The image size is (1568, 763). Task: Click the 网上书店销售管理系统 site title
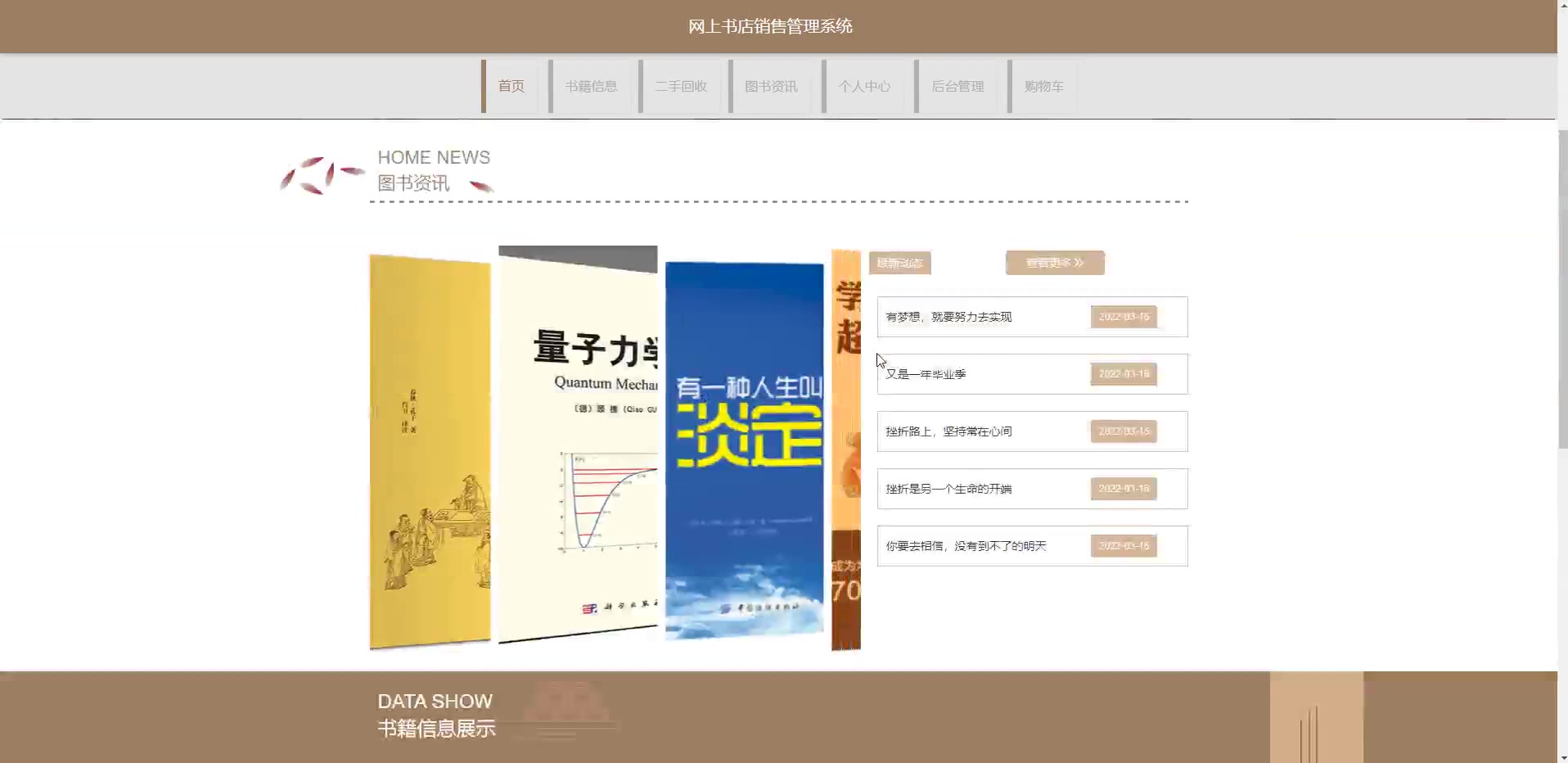pos(770,26)
